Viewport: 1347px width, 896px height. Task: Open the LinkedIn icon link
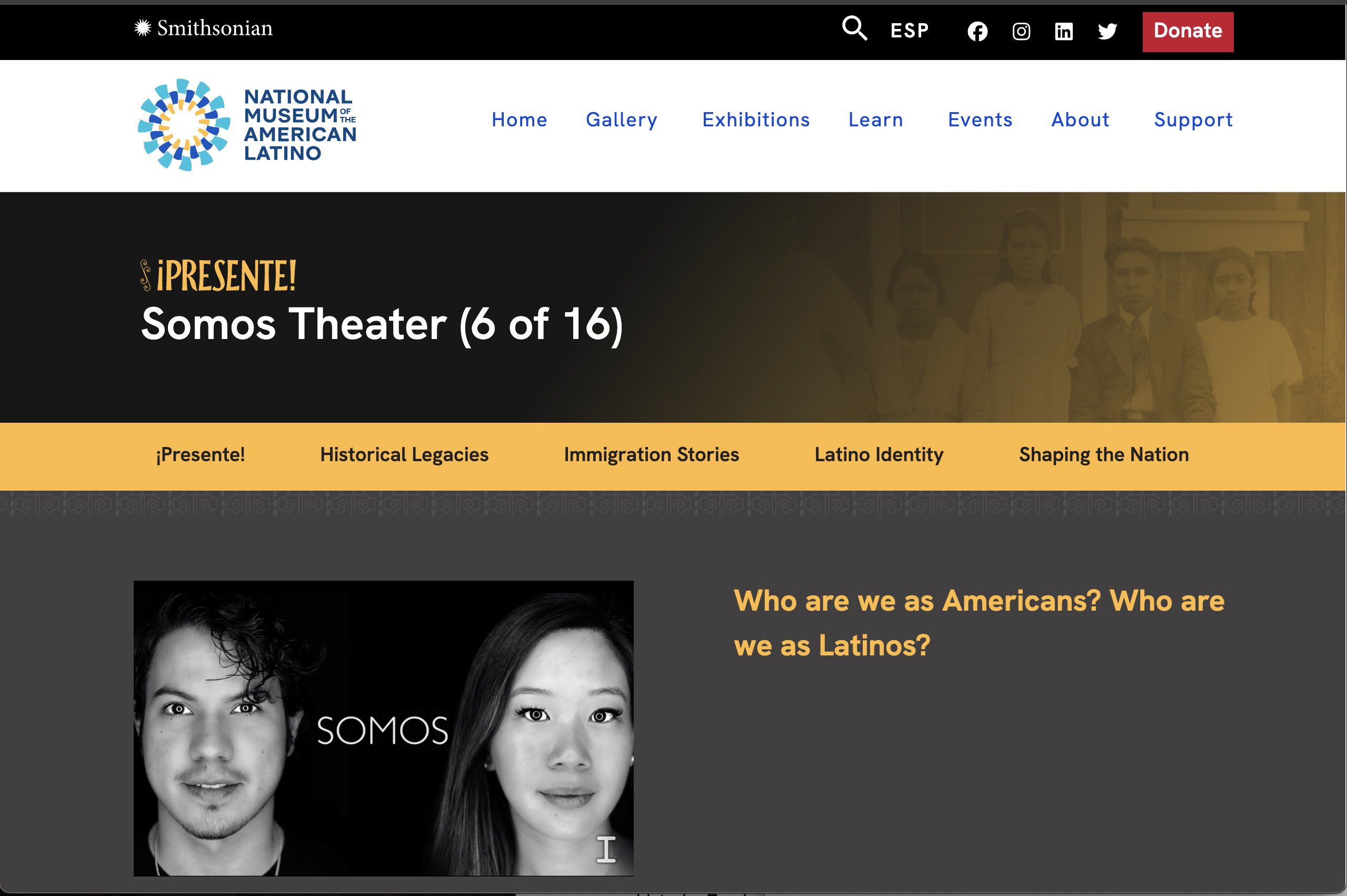(x=1064, y=31)
